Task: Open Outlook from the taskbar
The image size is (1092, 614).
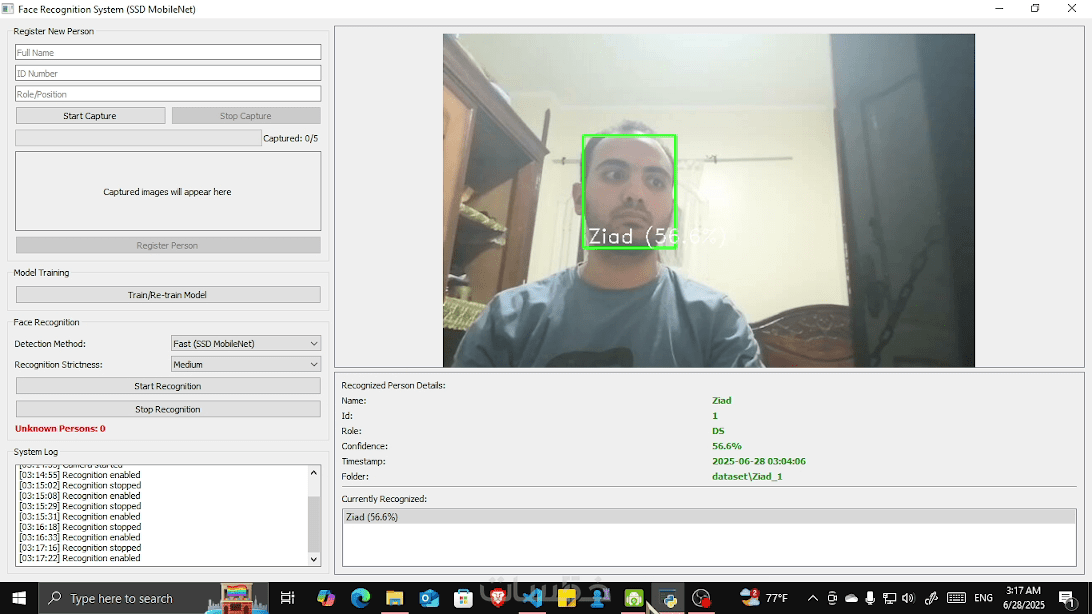Action: coord(429,598)
